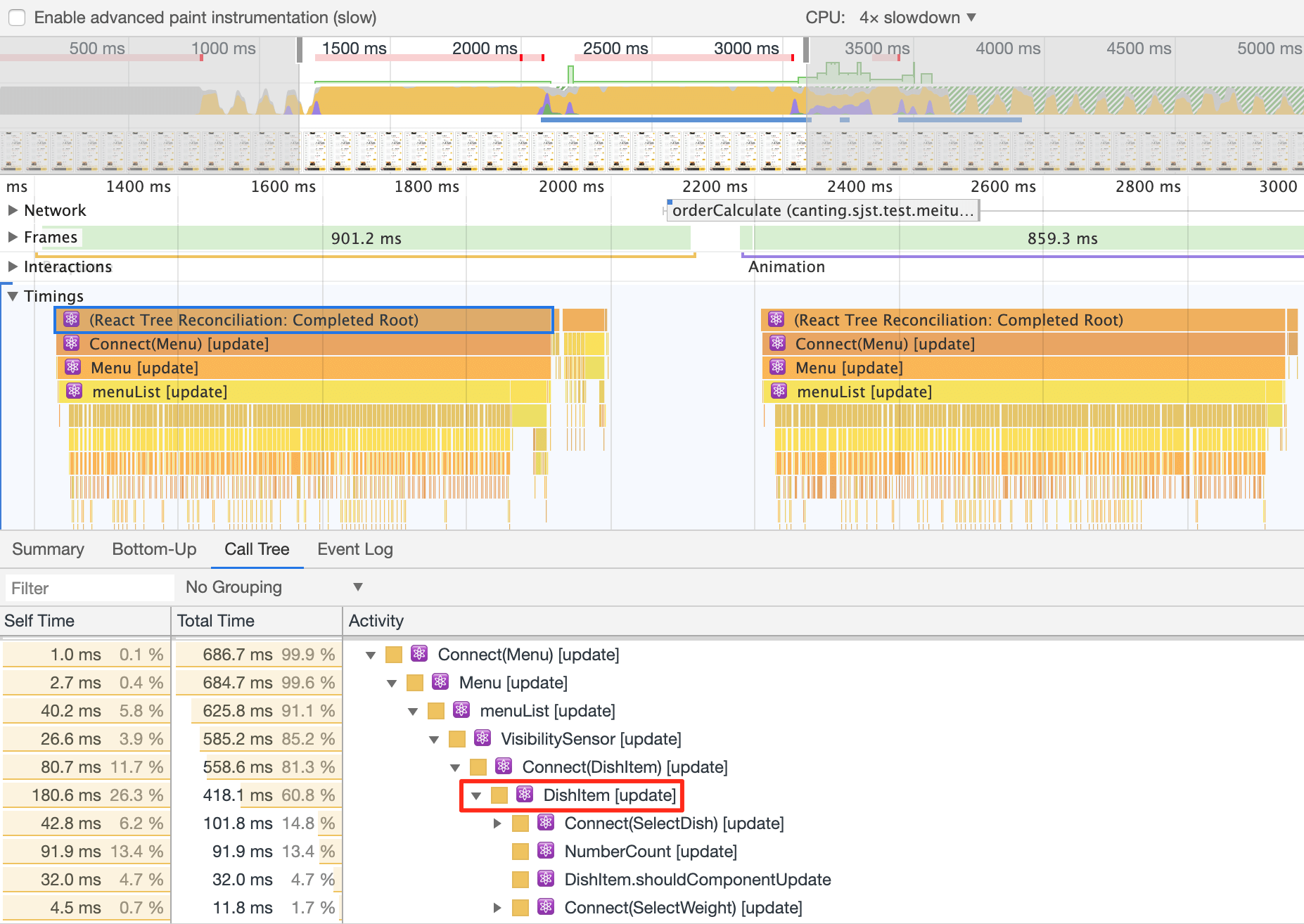Enable advanced paint instrumentation checkbox
The image size is (1304, 924).
[x=17, y=18]
